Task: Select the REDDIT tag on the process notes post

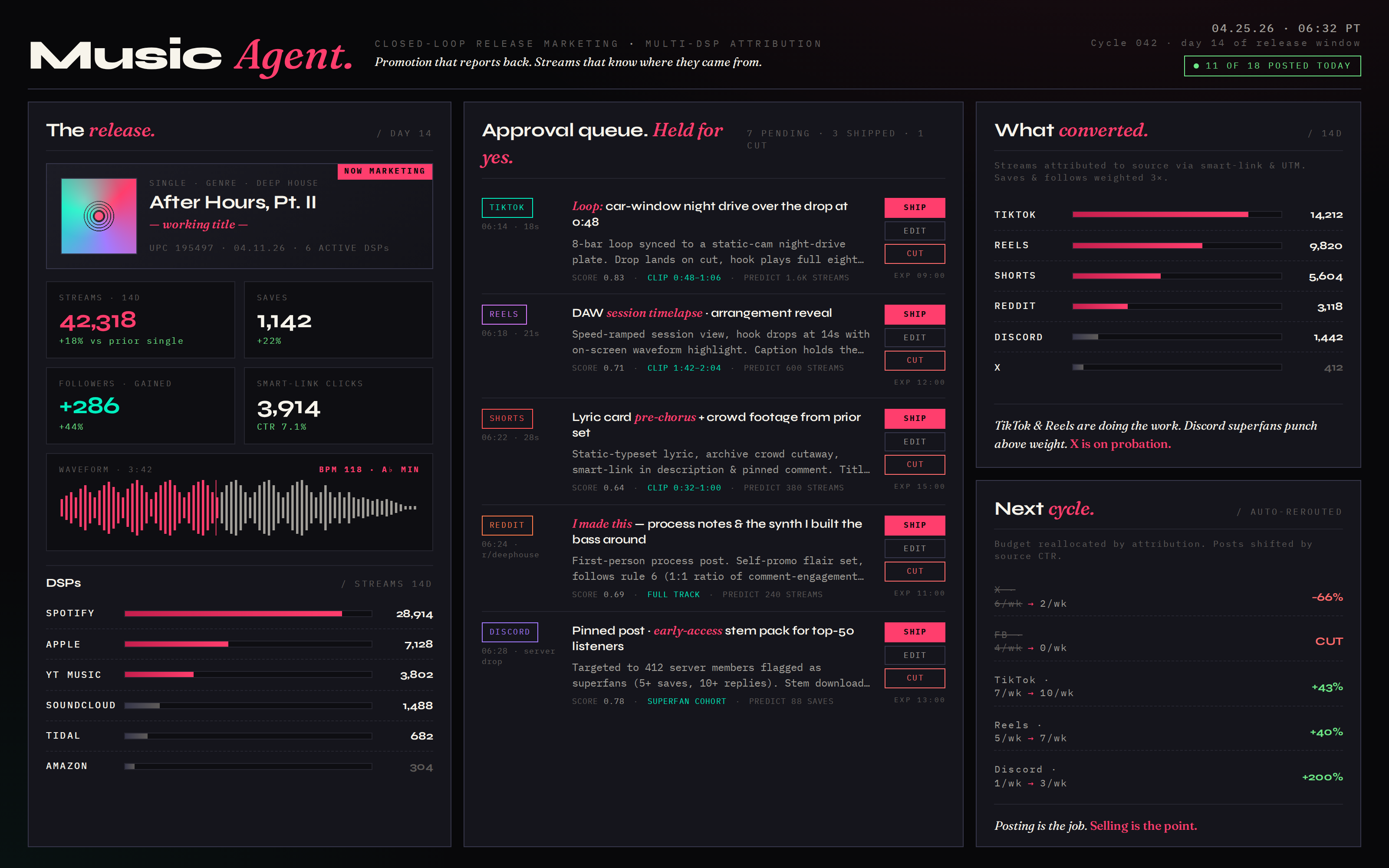Action: (x=507, y=525)
